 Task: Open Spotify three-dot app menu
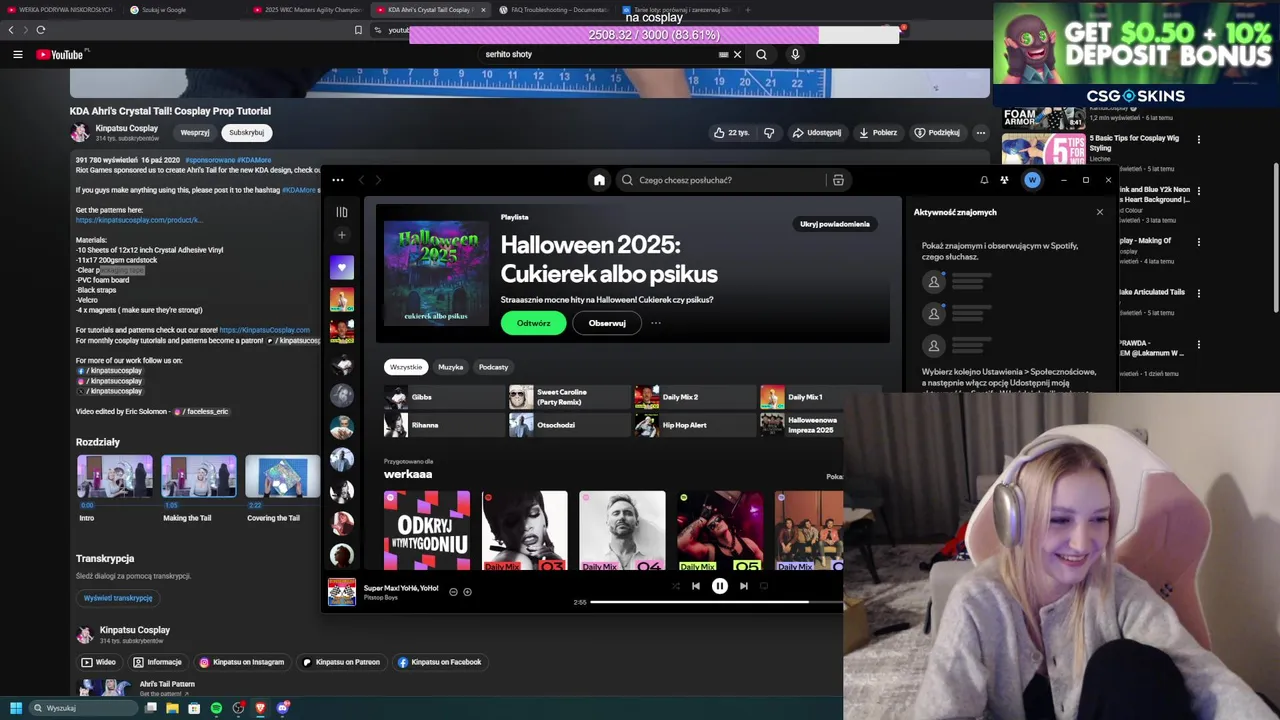point(338,180)
